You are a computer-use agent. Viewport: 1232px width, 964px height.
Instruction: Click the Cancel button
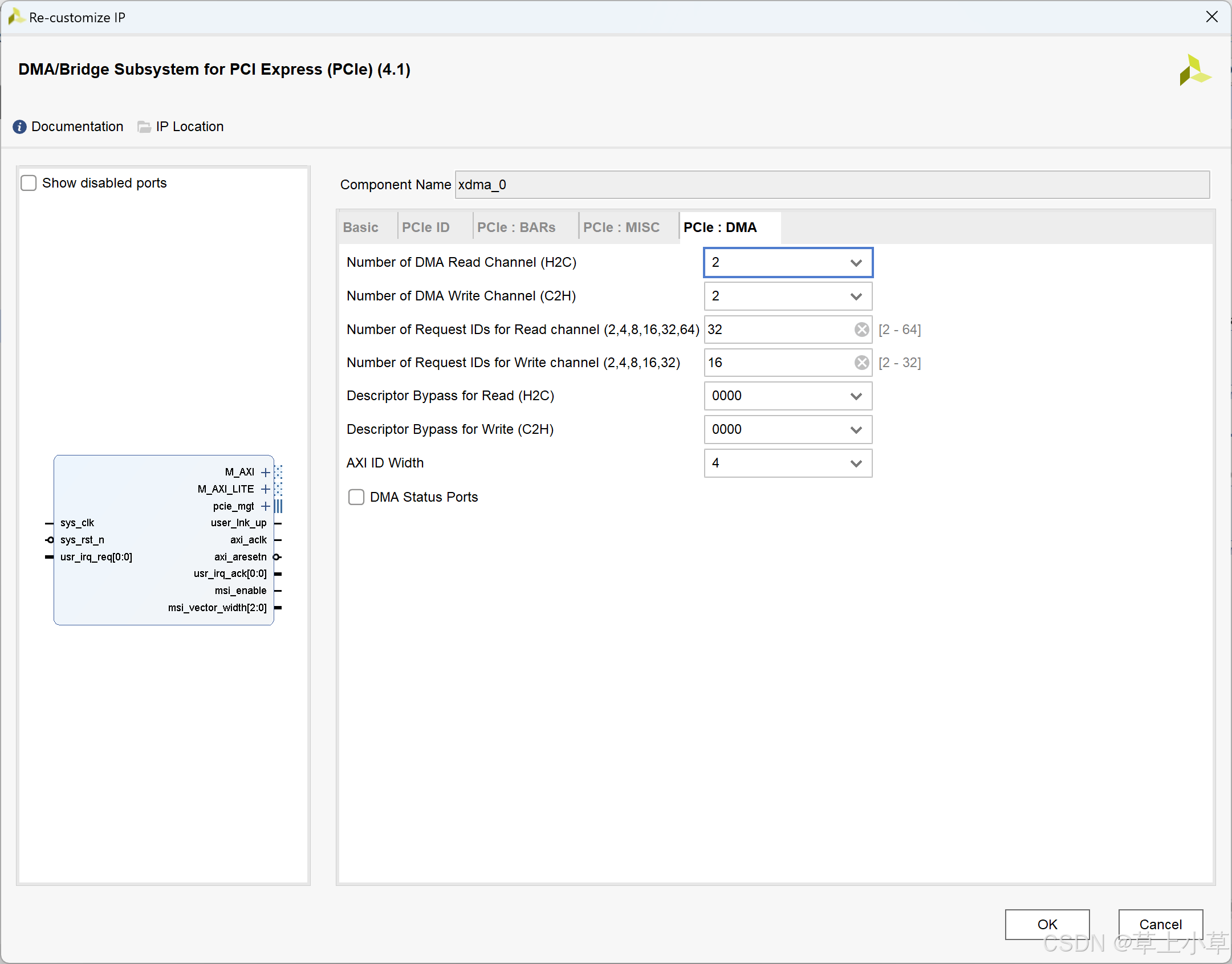[x=1160, y=924]
